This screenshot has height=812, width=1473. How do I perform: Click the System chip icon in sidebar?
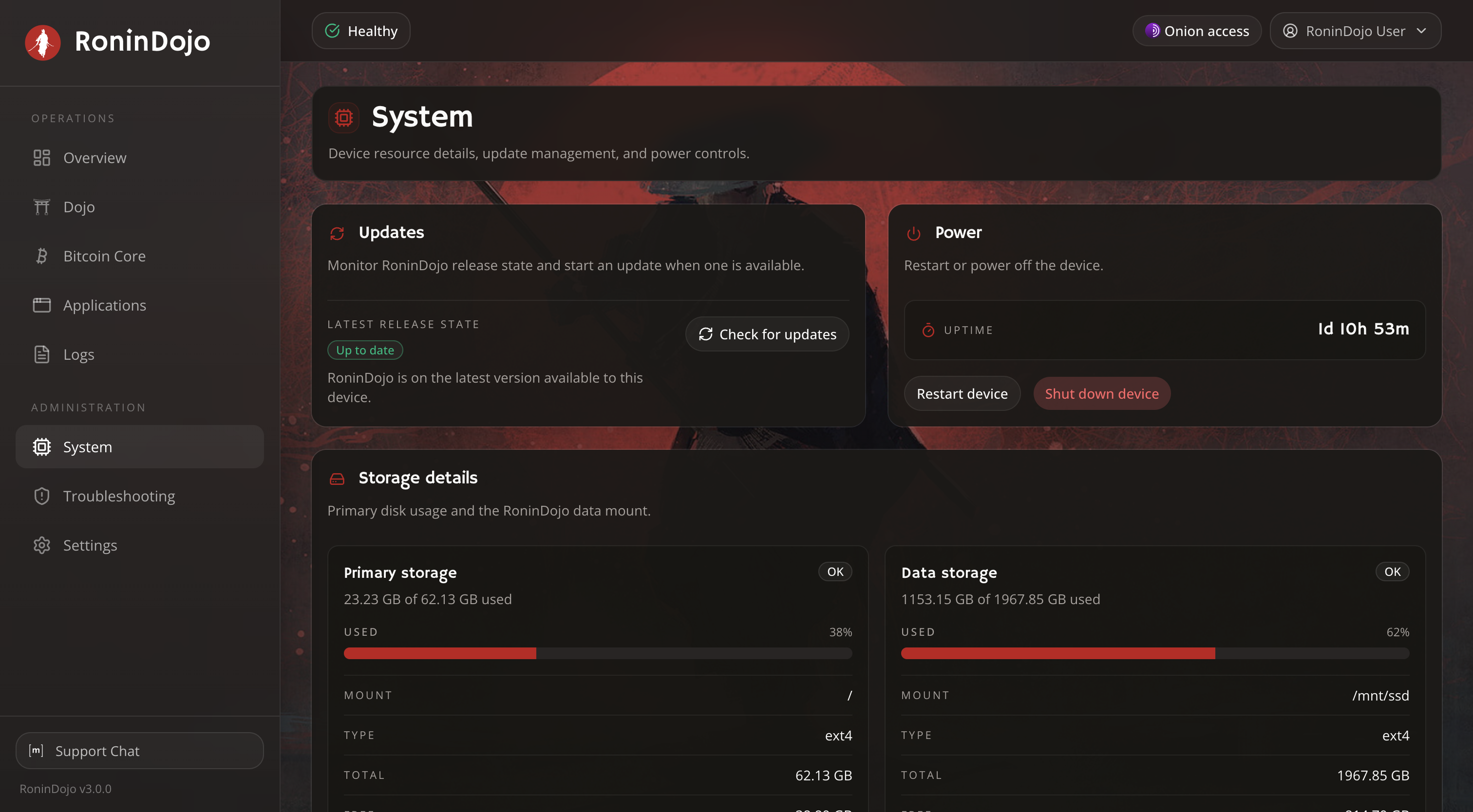point(42,447)
